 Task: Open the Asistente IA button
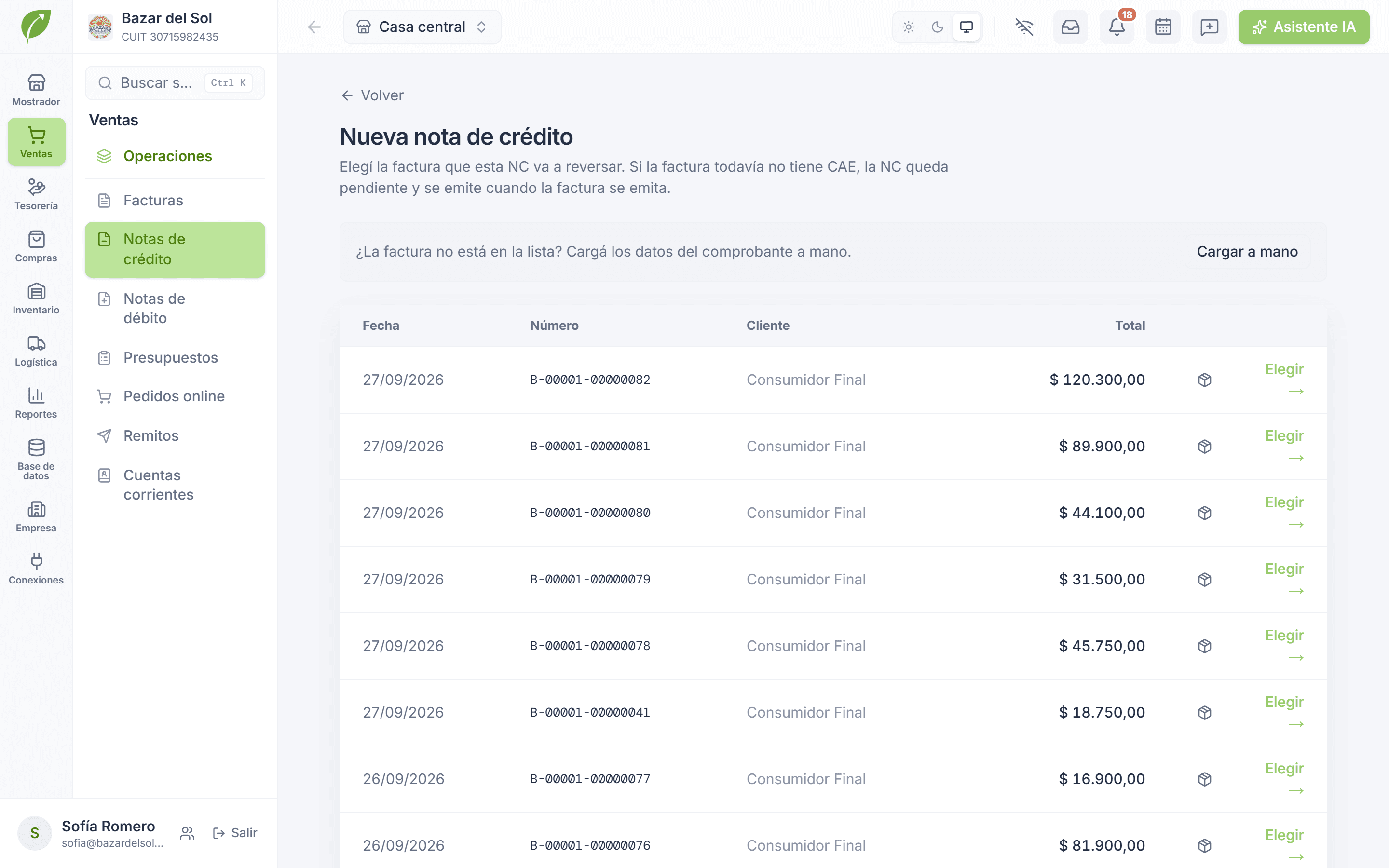pos(1304,27)
